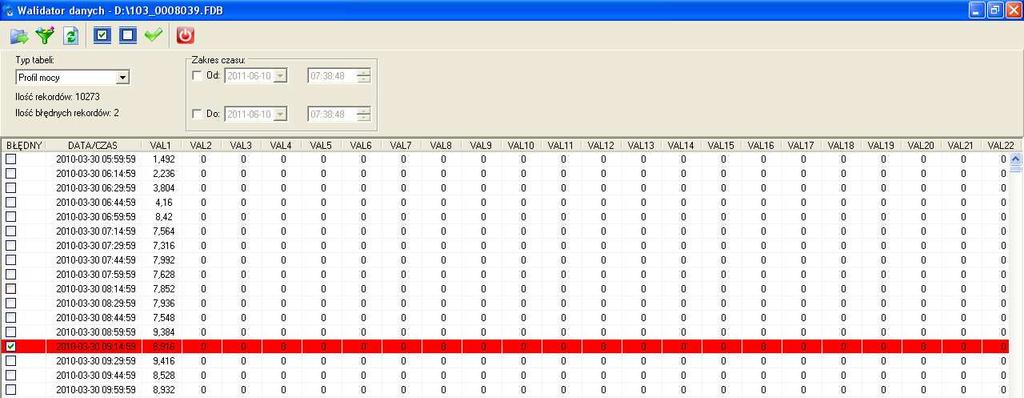Click the 'Od' time spinner arrows
The height and width of the screenshot is (398, 1024).
pos(364,76)
